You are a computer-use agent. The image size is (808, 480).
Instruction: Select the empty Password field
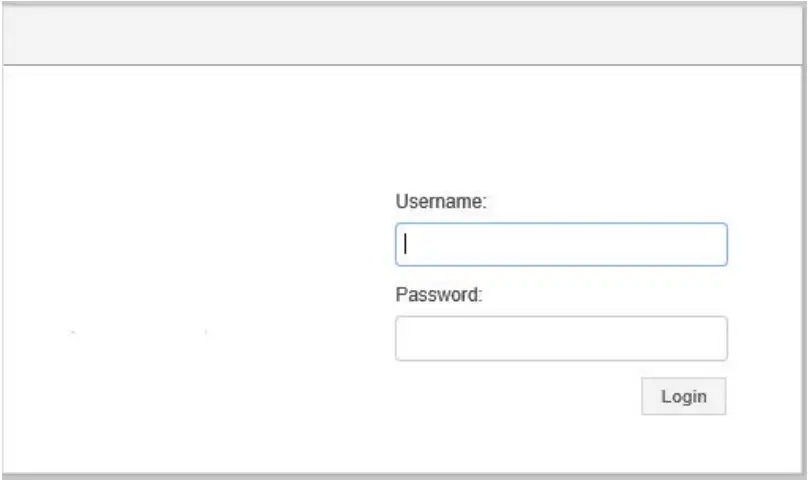561,339
